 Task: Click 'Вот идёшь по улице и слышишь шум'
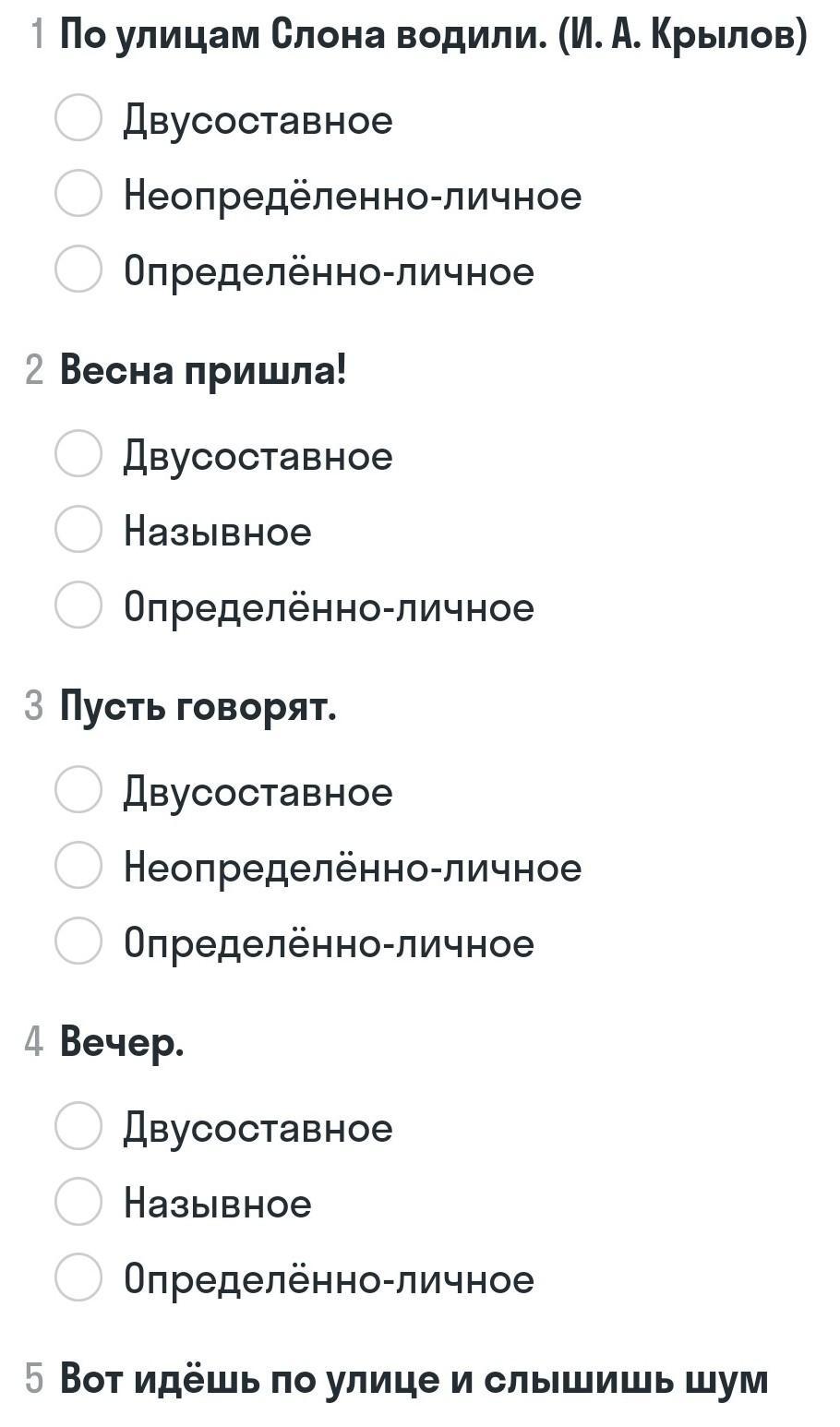tap(414, 1379)
